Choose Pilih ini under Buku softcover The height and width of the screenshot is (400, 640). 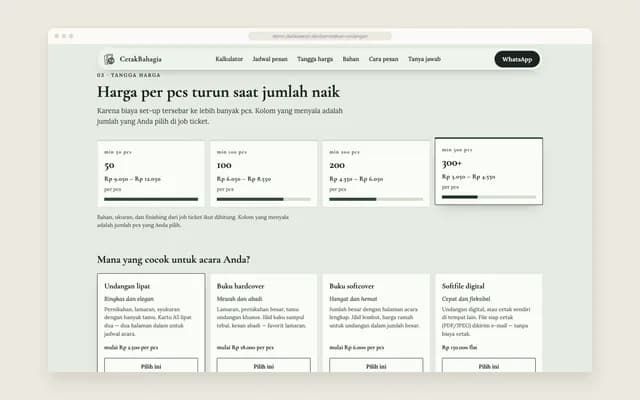click(x=376, y=366)
